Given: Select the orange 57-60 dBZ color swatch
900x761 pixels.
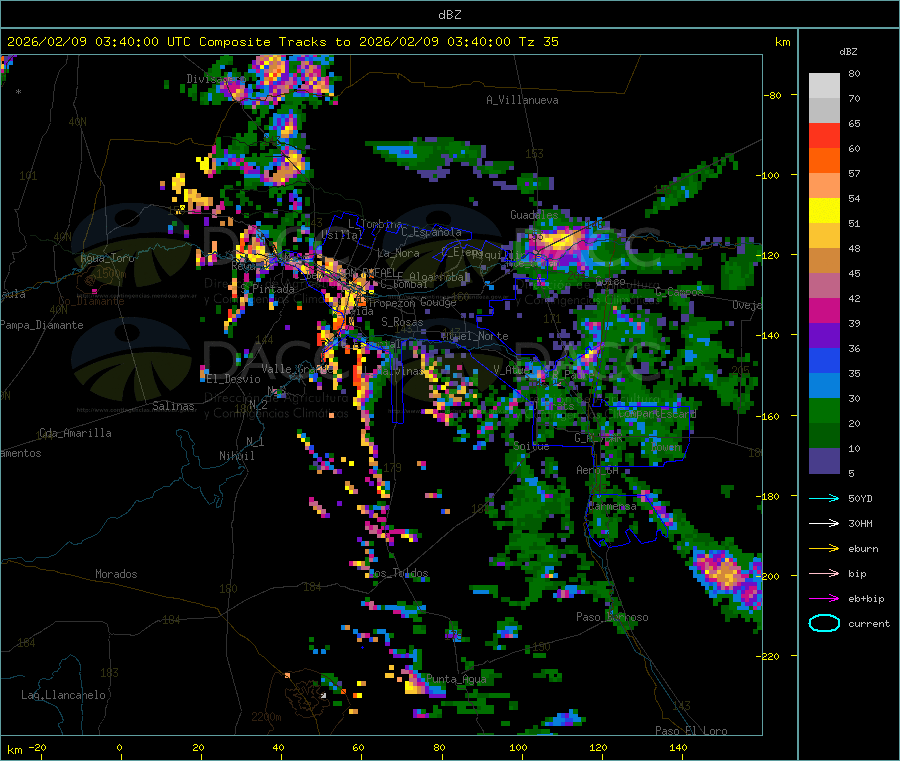Looking at the screenshot, I should [x=824, y=161].
